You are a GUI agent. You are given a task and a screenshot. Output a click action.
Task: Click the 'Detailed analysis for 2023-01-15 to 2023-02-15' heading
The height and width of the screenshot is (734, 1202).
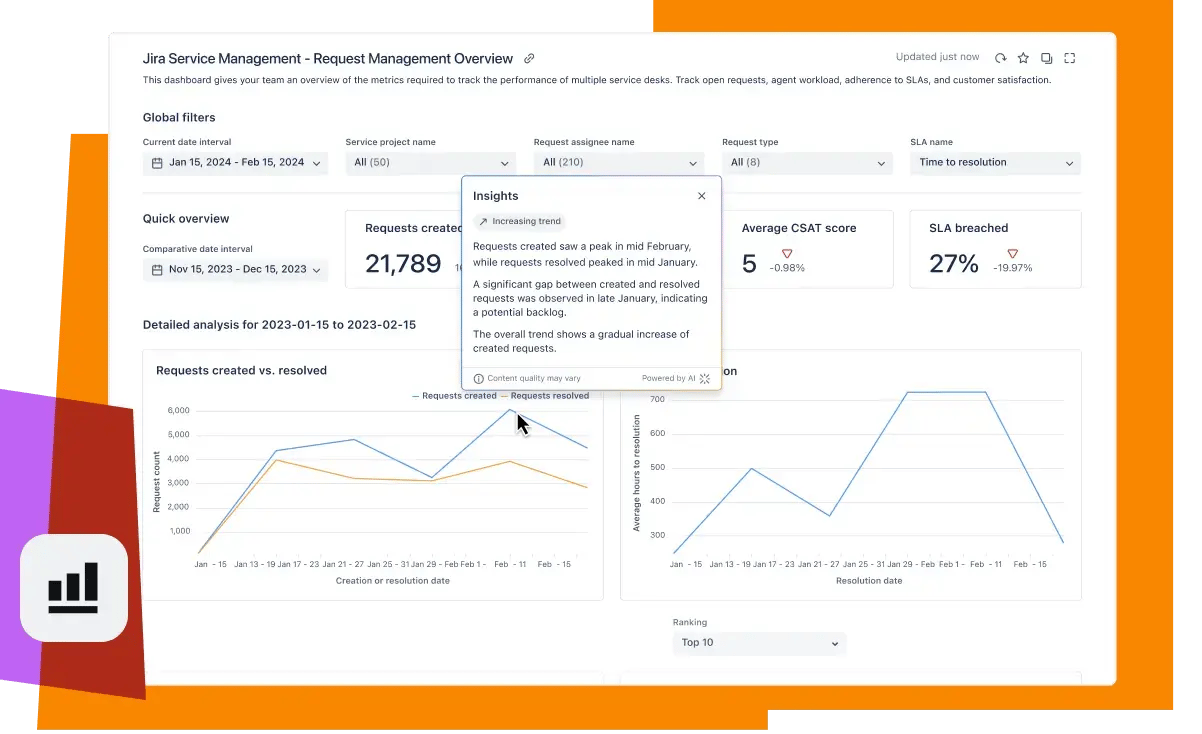[x=279, y=325]
